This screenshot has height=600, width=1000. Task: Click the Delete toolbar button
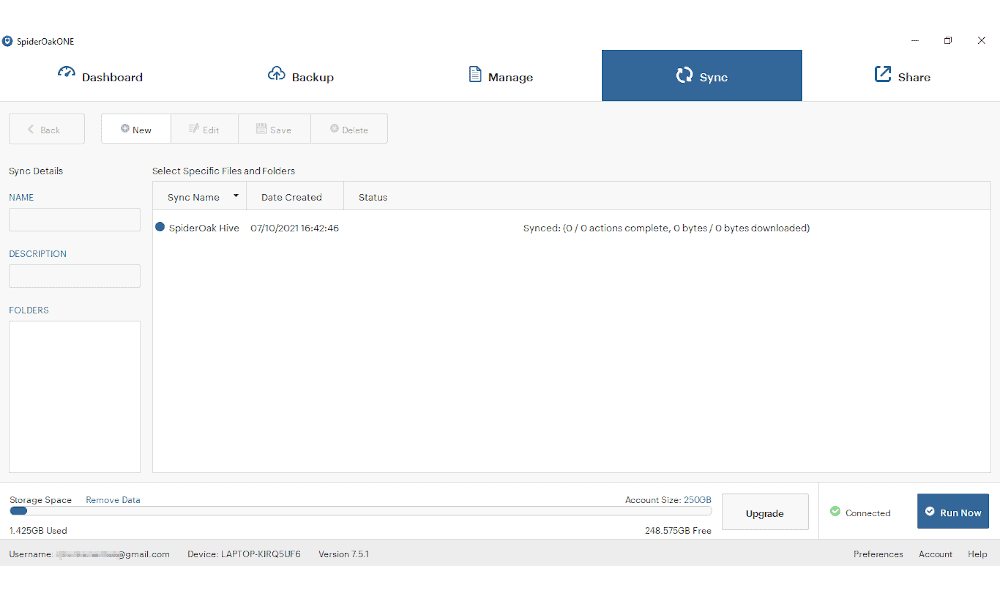[349, 129]
